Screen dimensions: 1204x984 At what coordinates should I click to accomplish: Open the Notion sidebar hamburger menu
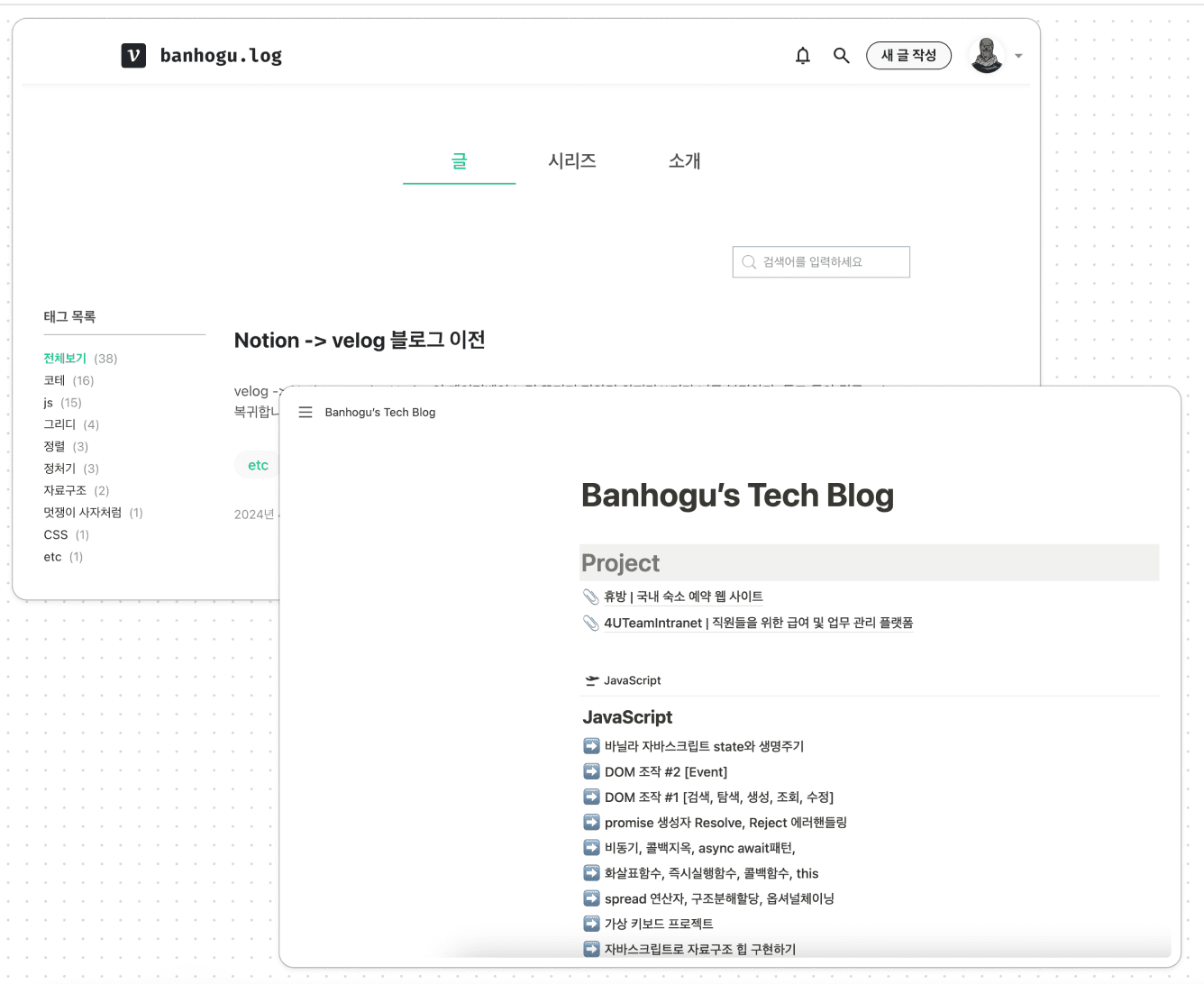click(x=306, y=412)
